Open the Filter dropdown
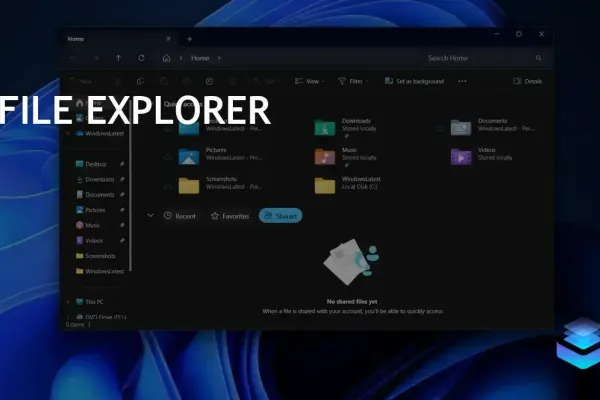This screenshot has width=600, height=400. 353,81
